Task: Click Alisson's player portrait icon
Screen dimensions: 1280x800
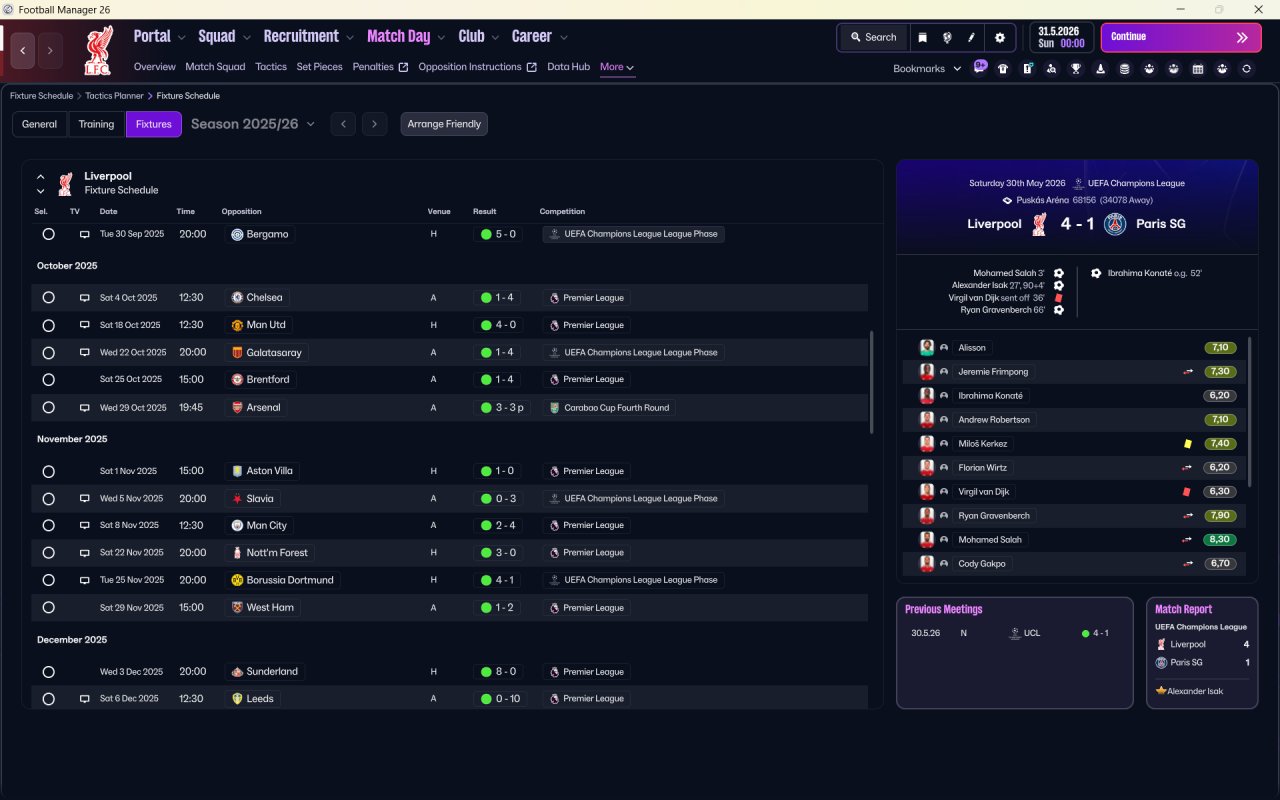Action: pyautogui.click(x=927, y=348)
